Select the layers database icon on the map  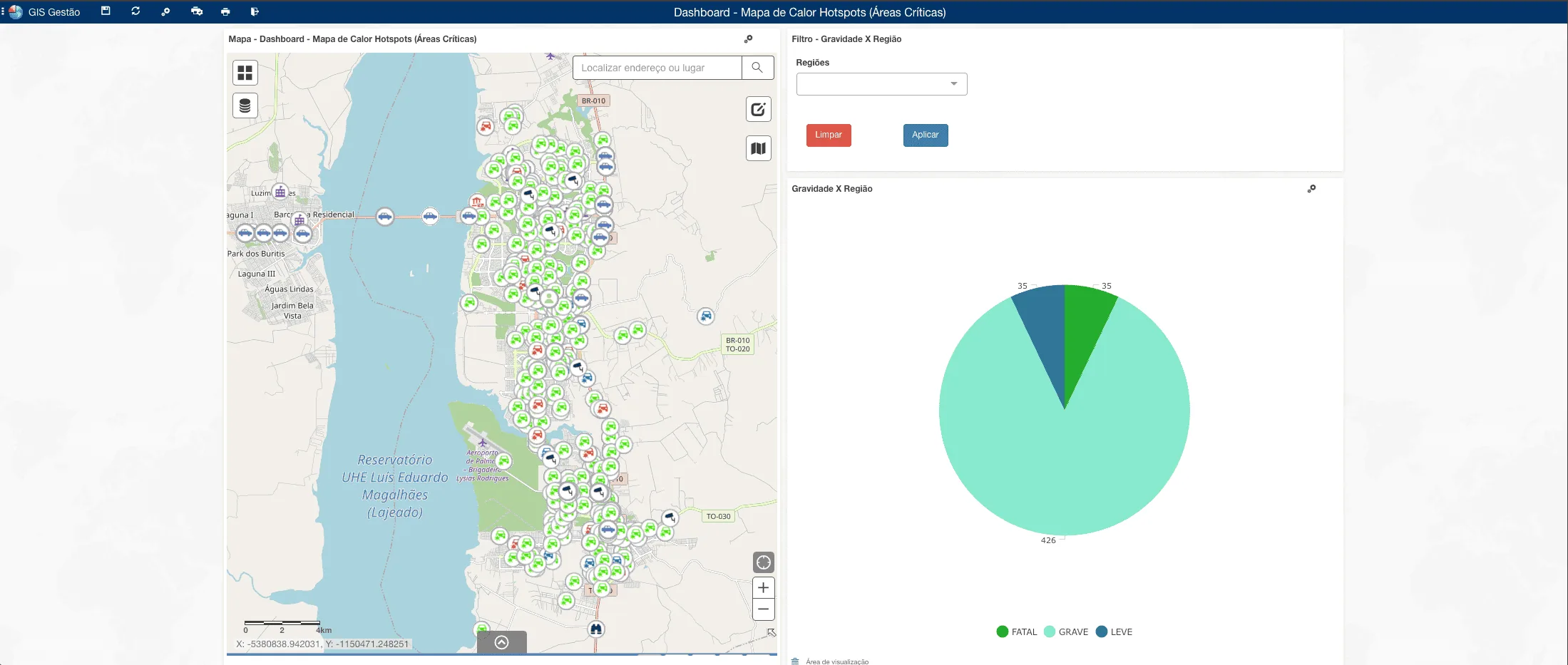[x=245, y=105]
